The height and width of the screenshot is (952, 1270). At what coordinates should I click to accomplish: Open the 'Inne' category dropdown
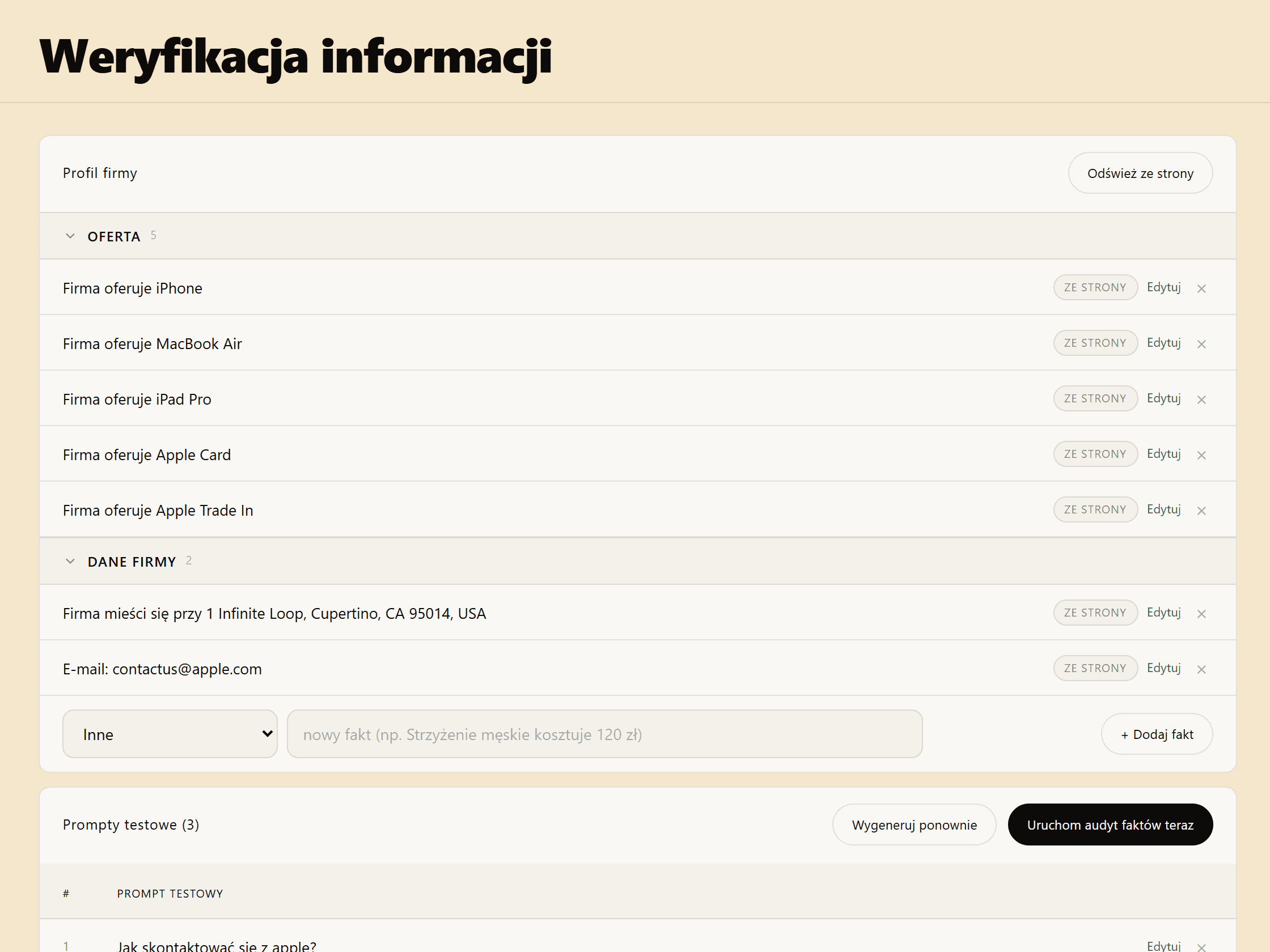pyautogui.click(x=170, y=734)
